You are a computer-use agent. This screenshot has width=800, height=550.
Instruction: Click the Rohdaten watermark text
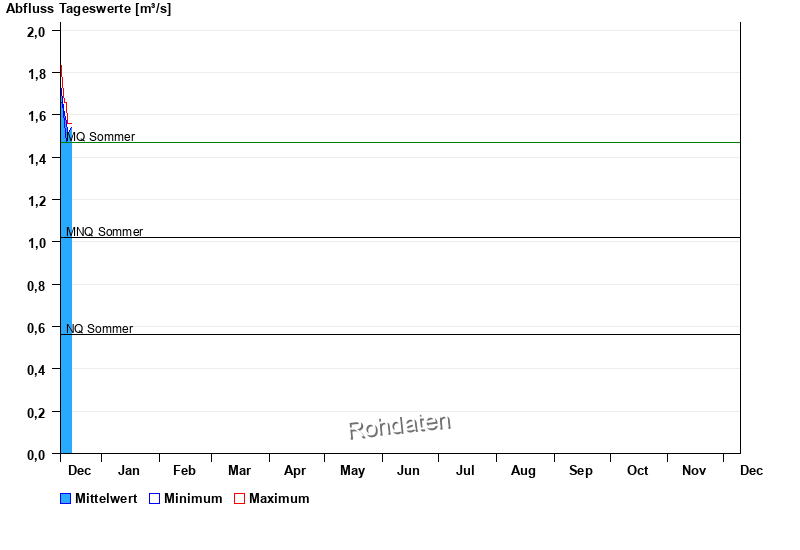click(x=400, y=427)
